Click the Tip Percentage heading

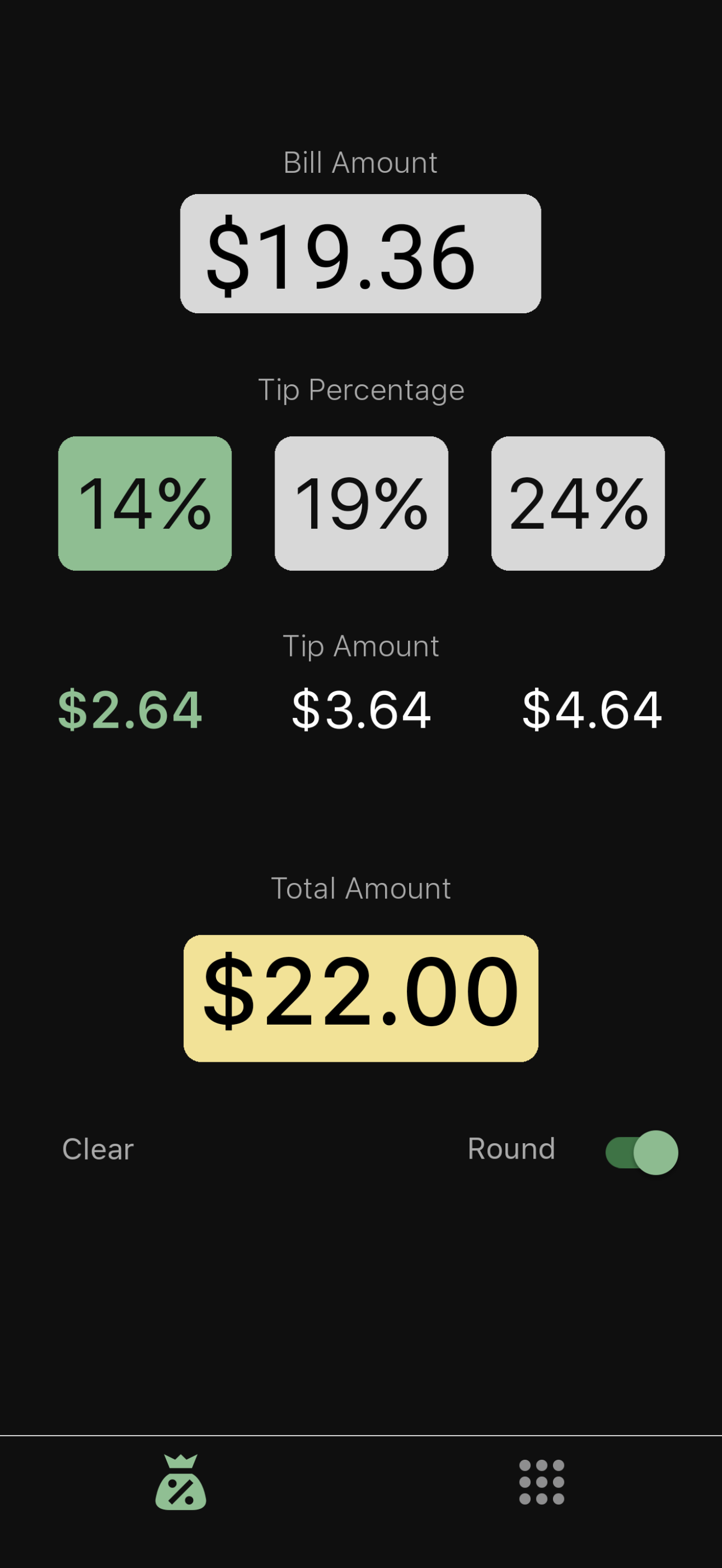361,390
